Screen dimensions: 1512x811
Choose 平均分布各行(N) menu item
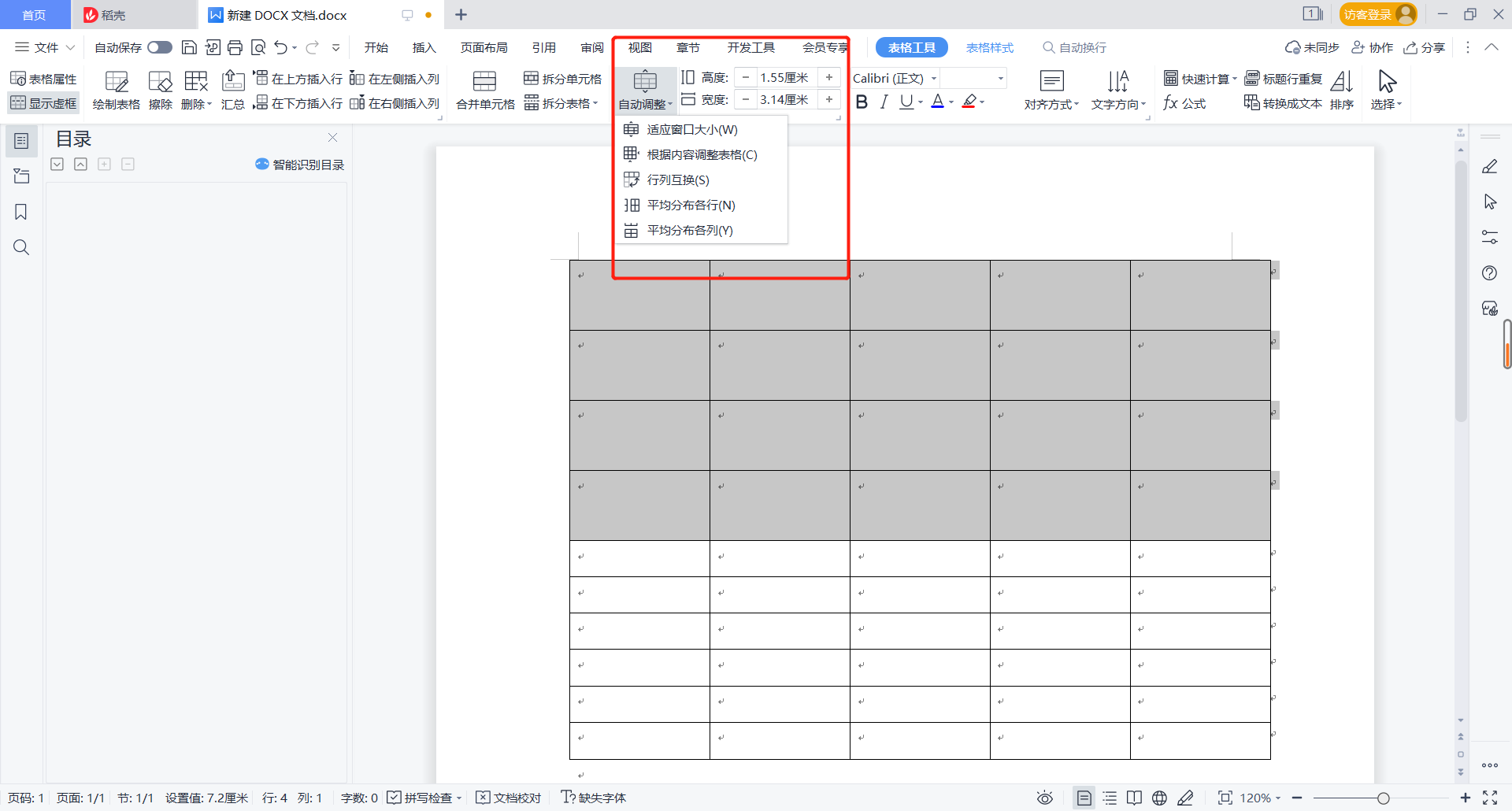point(702,205)
